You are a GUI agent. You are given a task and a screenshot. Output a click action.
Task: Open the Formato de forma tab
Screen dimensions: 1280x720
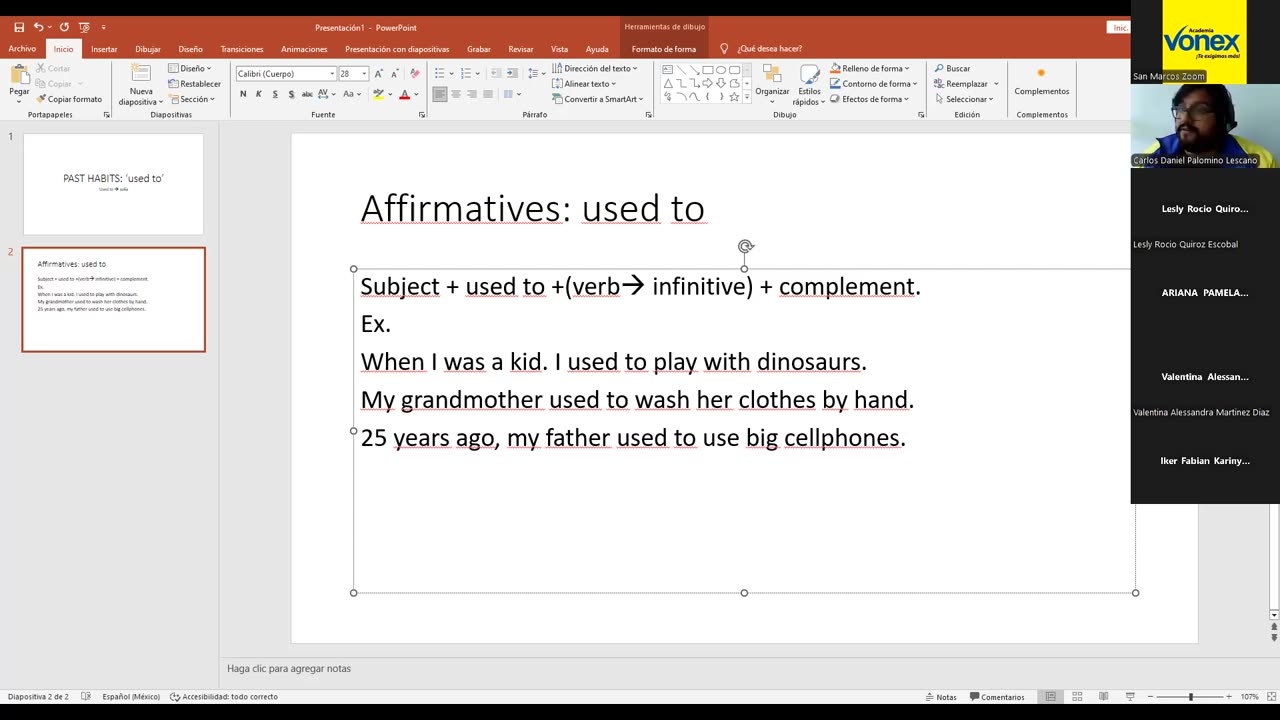pos(664,48)
